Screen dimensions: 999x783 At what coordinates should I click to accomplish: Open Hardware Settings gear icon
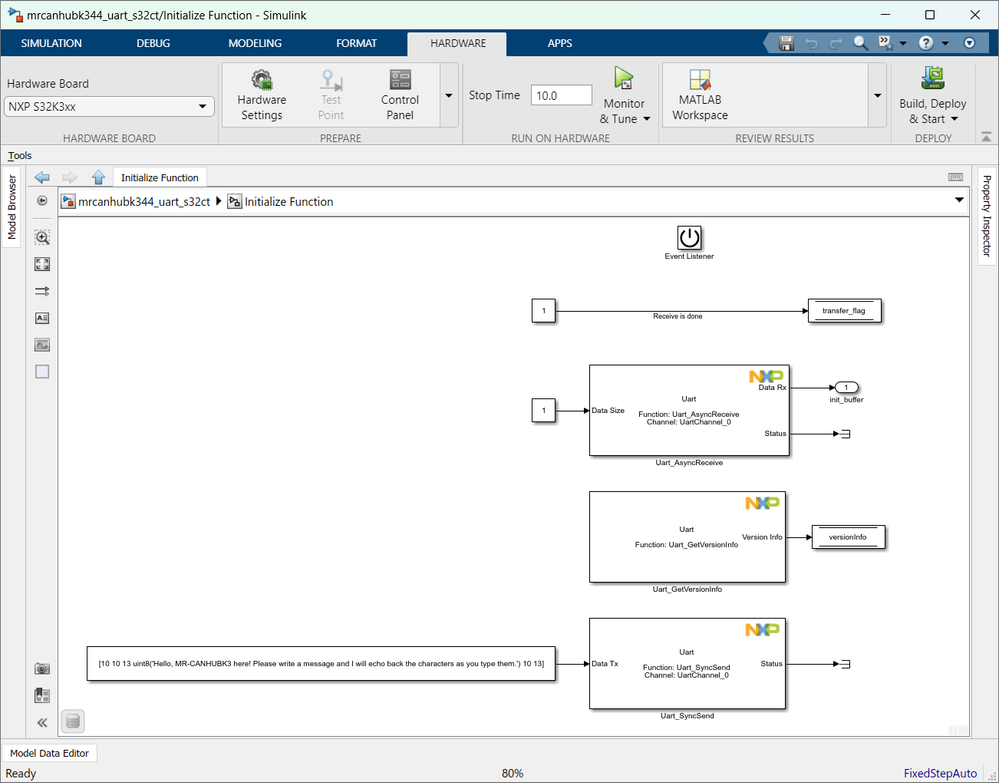click(x=262, y=80)
